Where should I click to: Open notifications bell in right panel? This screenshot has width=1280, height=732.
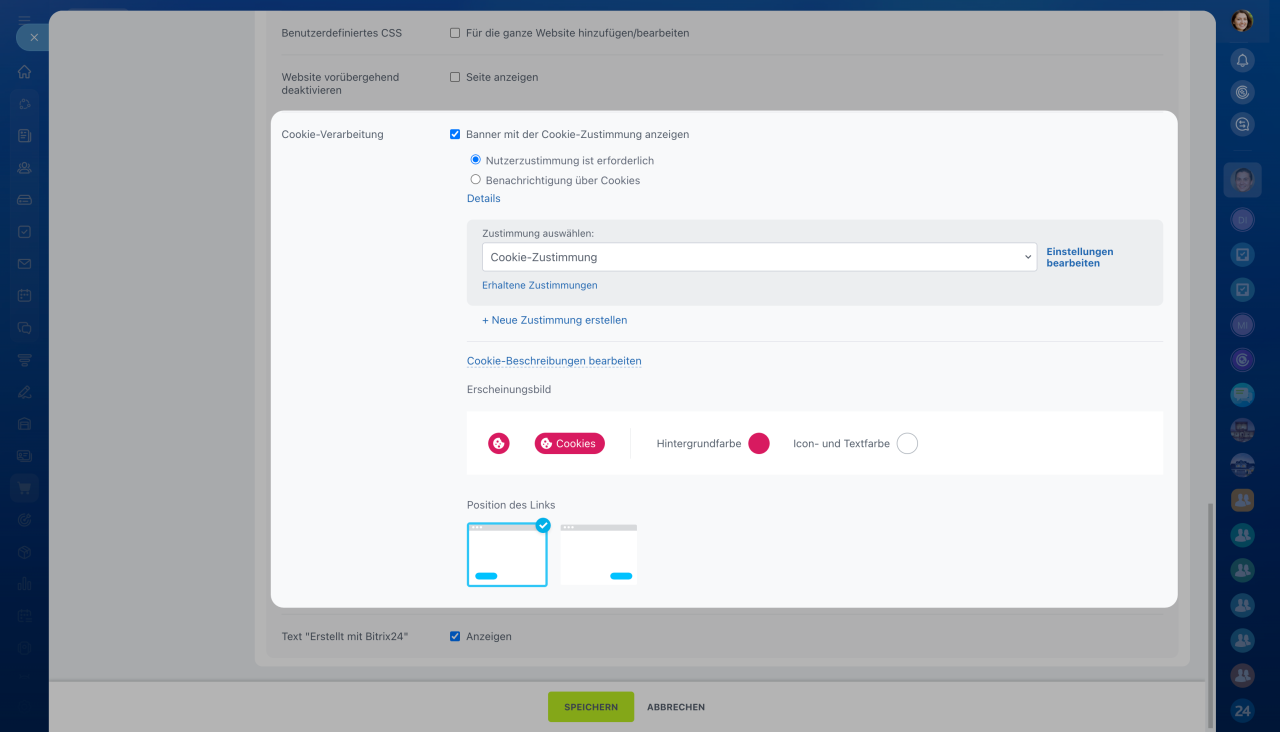(x=1242, y=61)
